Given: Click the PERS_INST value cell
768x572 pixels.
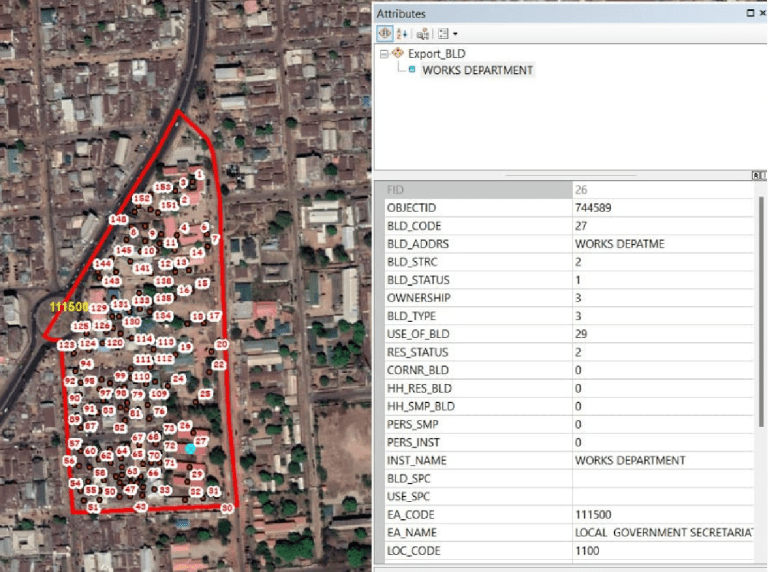Looking at the screenshot, I should pyautogui.click(x=663, y=442).
